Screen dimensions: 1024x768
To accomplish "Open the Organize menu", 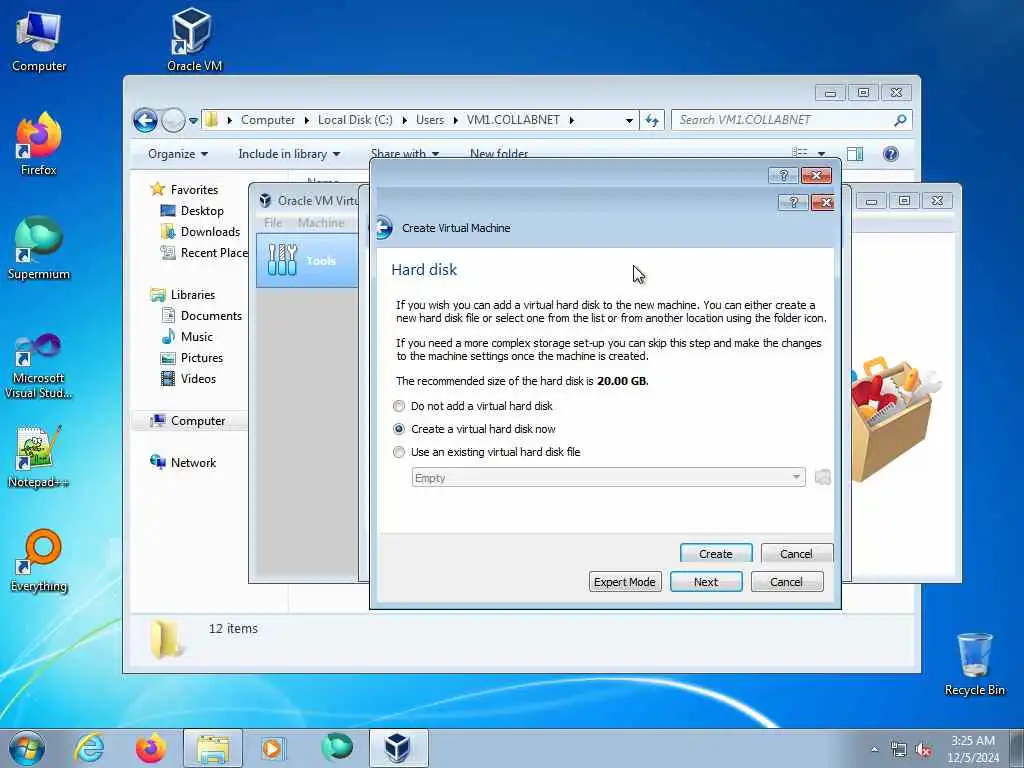I will click(178, 154).
